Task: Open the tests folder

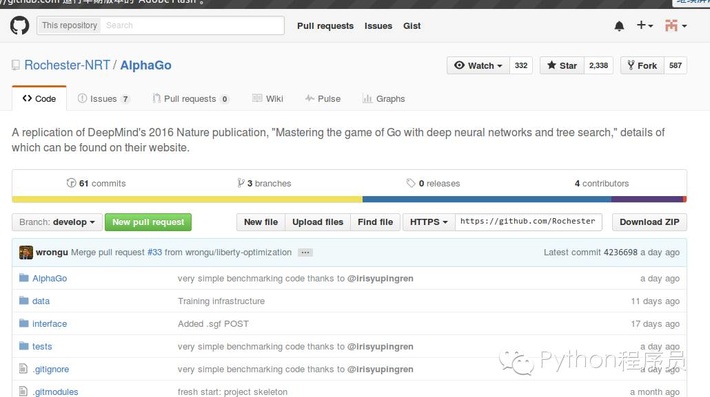Action: pyautogui.click(x=42, y=346)
